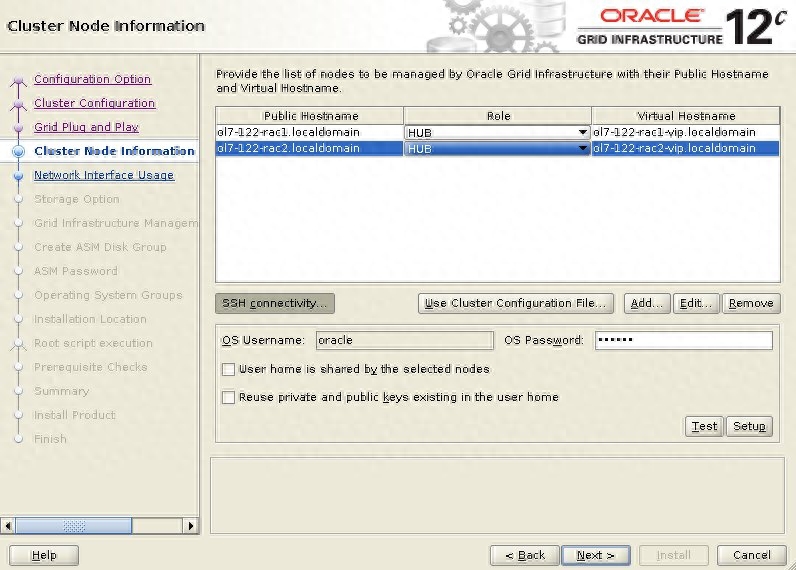The image size is (796, 570).
Task: Click Use Cluster Configuration File button
Action: (516, 303)
